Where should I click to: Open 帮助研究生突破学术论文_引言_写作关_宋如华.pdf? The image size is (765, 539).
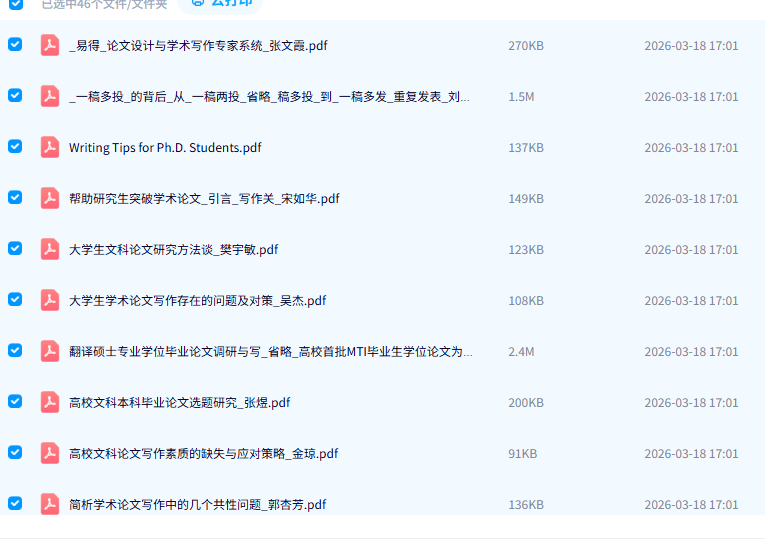pos(204,199)
